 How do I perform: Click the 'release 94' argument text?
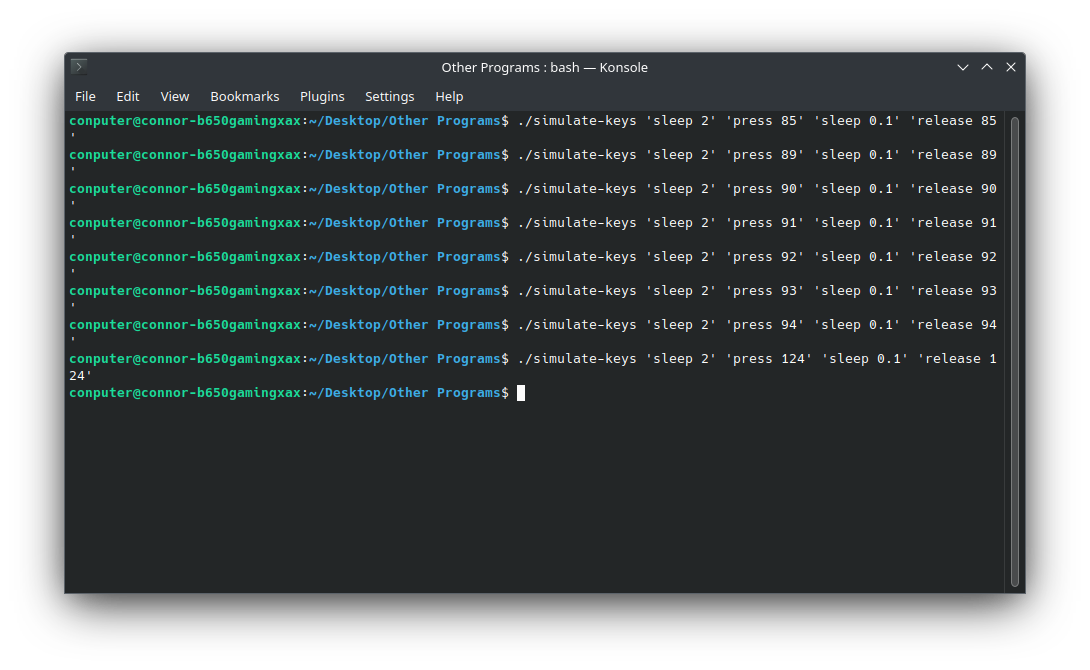[x=954, y=325]
